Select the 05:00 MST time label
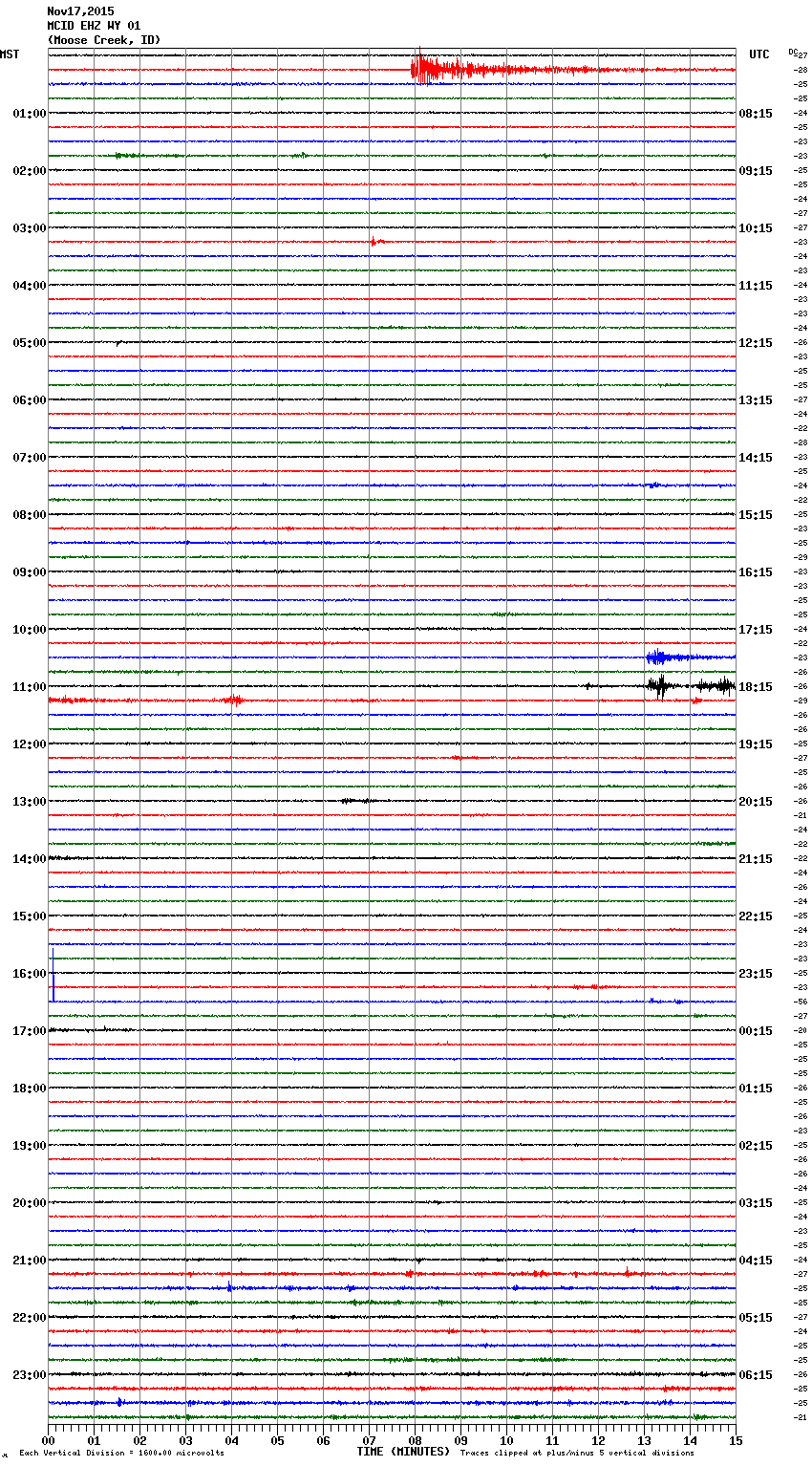Image resolution: width=812 pixels, height=1466 pixels. click(x=30, y=343)
